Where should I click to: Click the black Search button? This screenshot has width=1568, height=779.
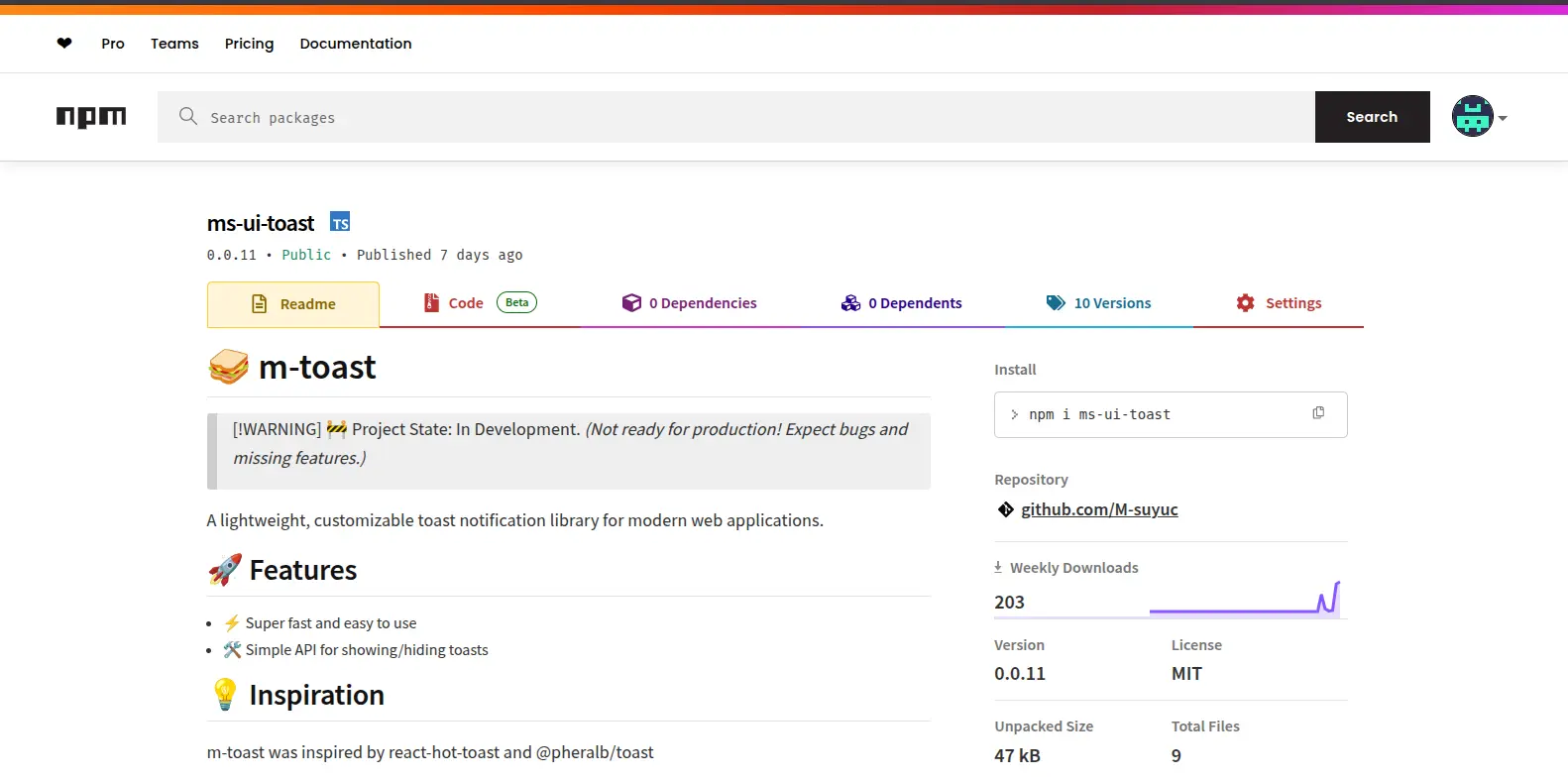(x=1372, y=117)
